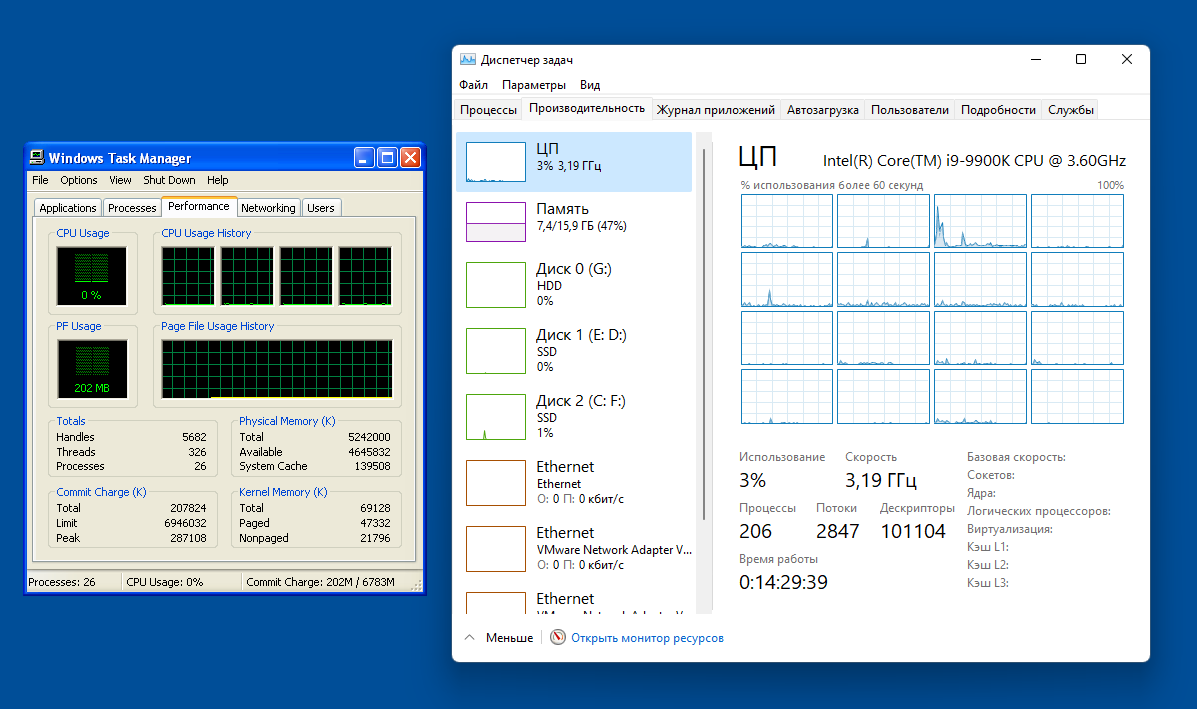Image resolution: width=1197 pixels, height=709 pixels.
Task: Click the Windows Task Manager title icon
Action: (37, 158)
